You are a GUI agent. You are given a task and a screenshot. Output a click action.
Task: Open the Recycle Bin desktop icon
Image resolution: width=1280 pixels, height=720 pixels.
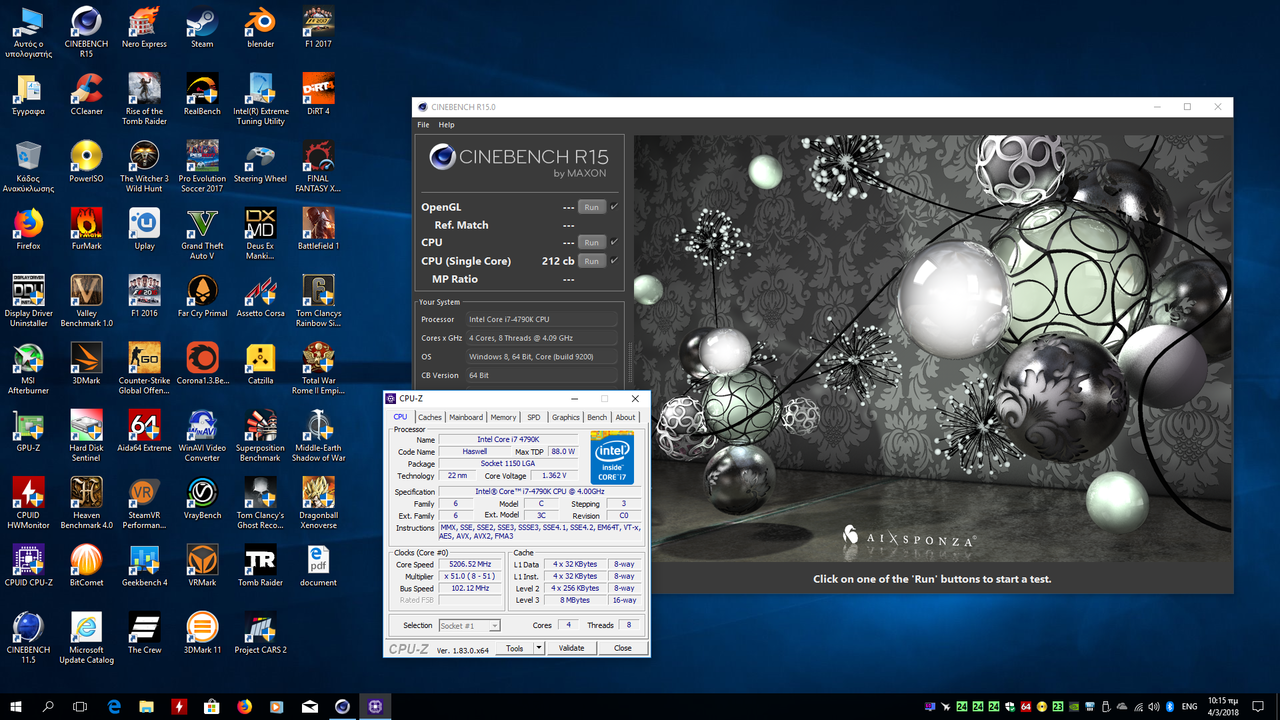28,167
